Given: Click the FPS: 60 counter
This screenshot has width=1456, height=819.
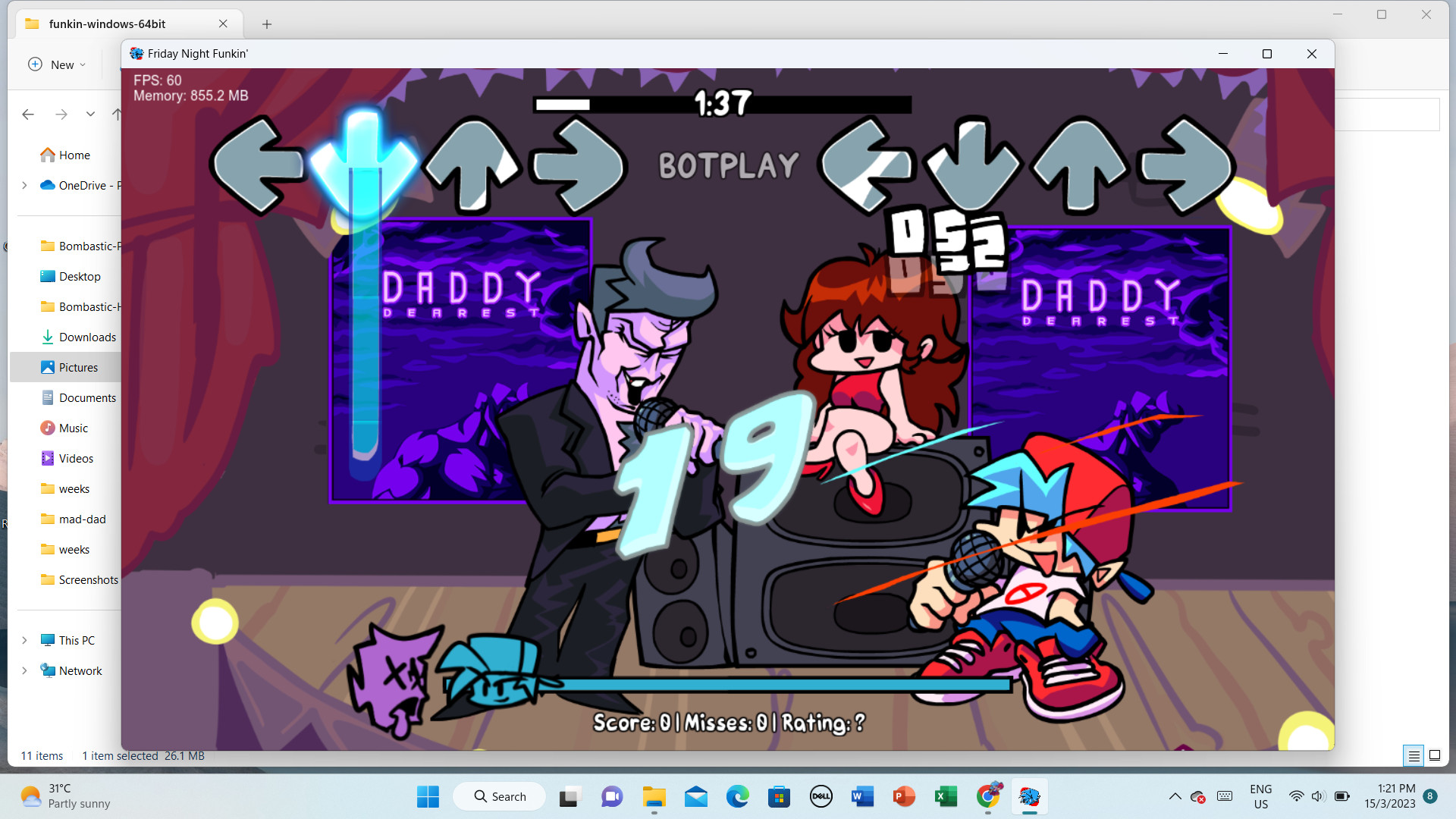Looking at the screenshot, I should (x=158, y=80).
